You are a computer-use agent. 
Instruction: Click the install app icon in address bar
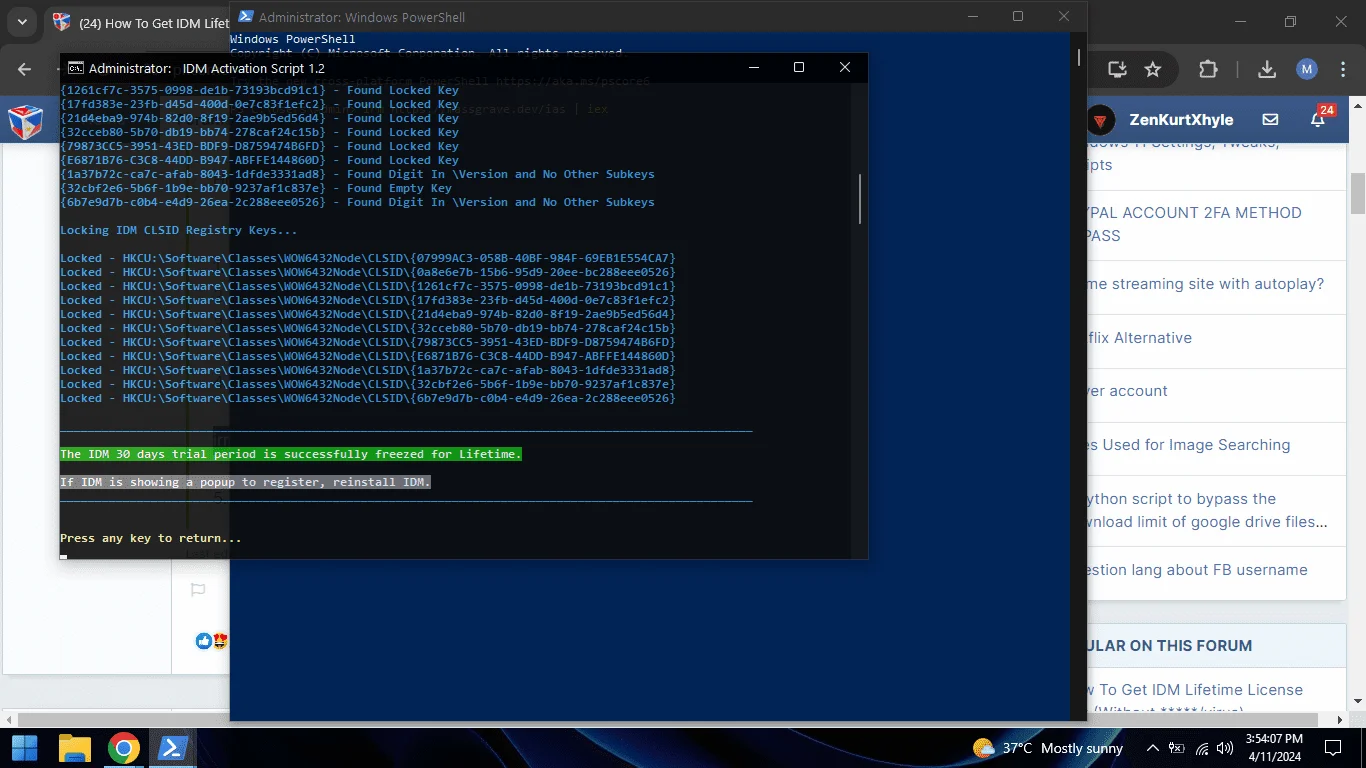[x=1117, y=69]
